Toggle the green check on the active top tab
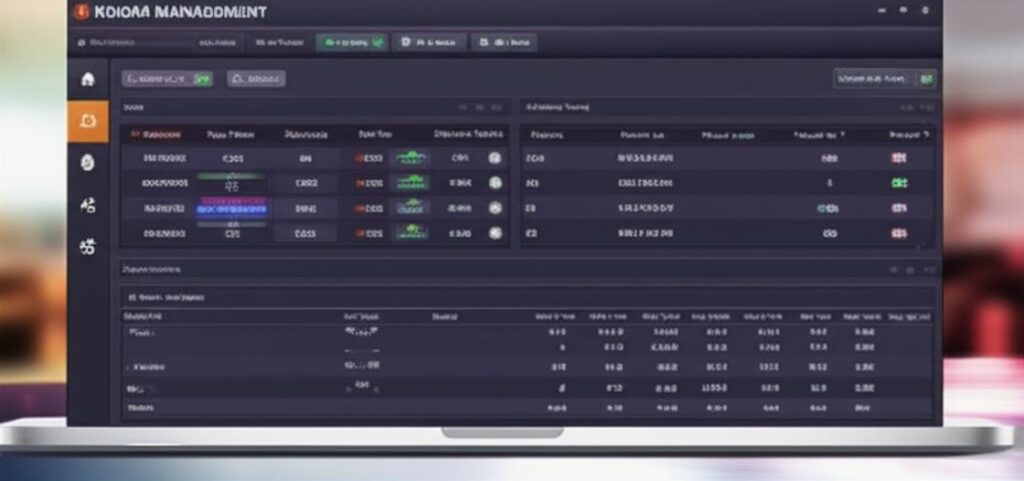 point(377,43)
